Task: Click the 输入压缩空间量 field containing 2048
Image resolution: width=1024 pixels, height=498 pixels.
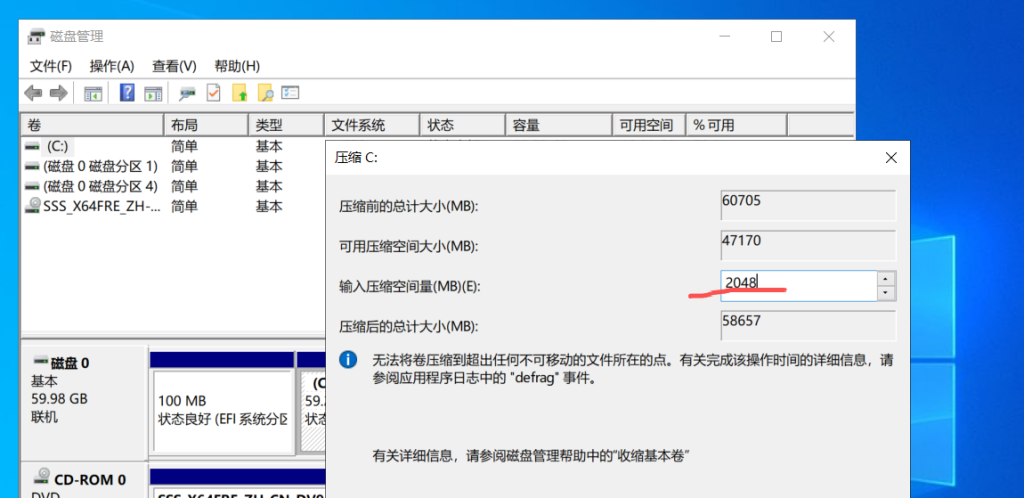Action: (797, 285)
